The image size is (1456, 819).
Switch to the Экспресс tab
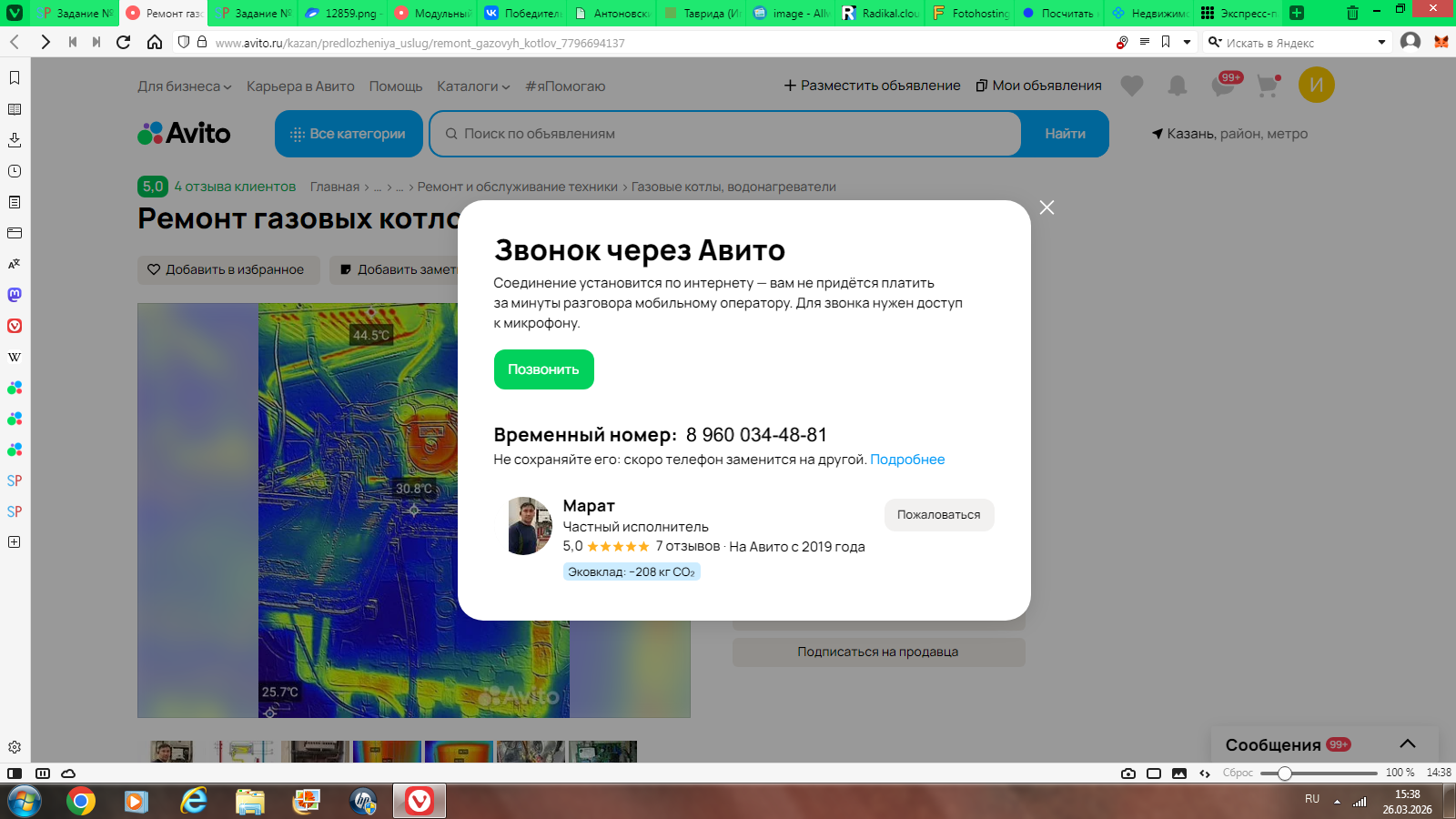[1239, 13]
